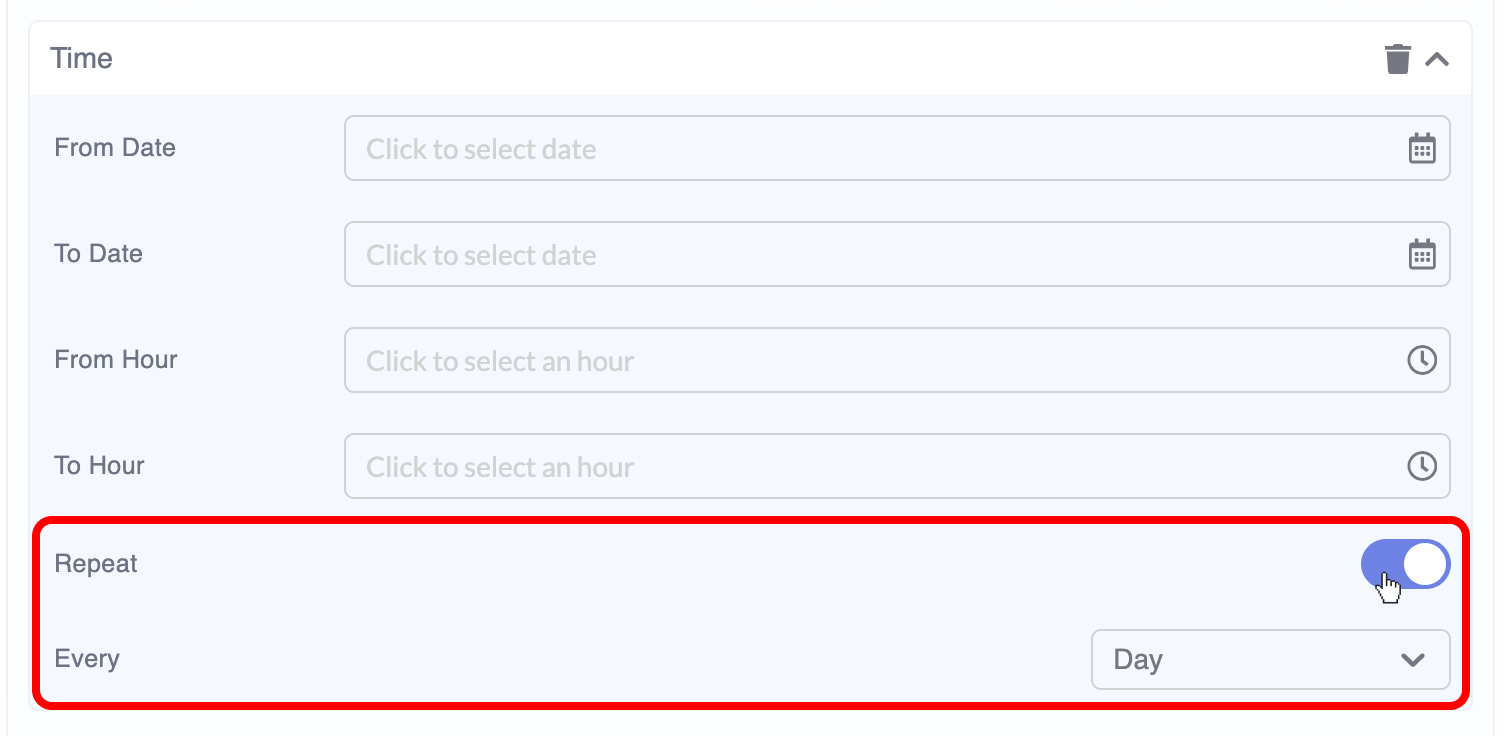Viewport: 1504px width, 736px height.
Task: Select the To Hour input field
Action: click(870, 467)
